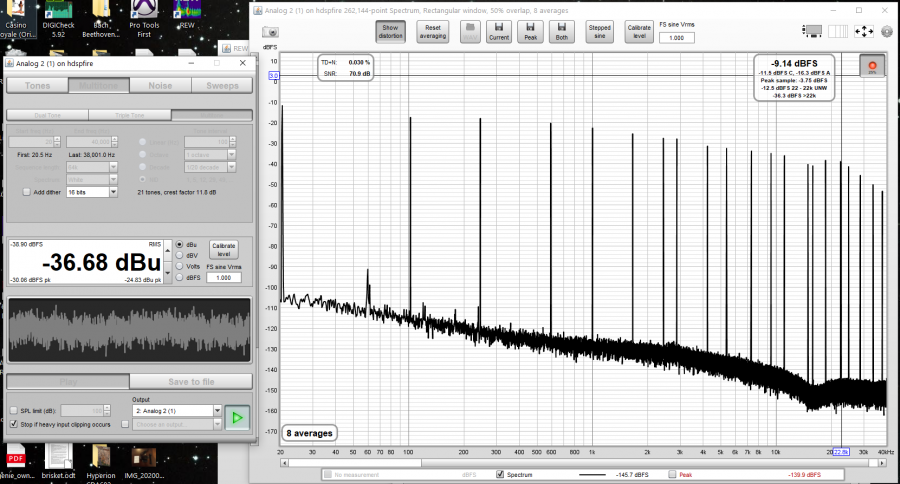Toggle the Show distortion button
Screen dimensions: 900x484
coord(390,32)
